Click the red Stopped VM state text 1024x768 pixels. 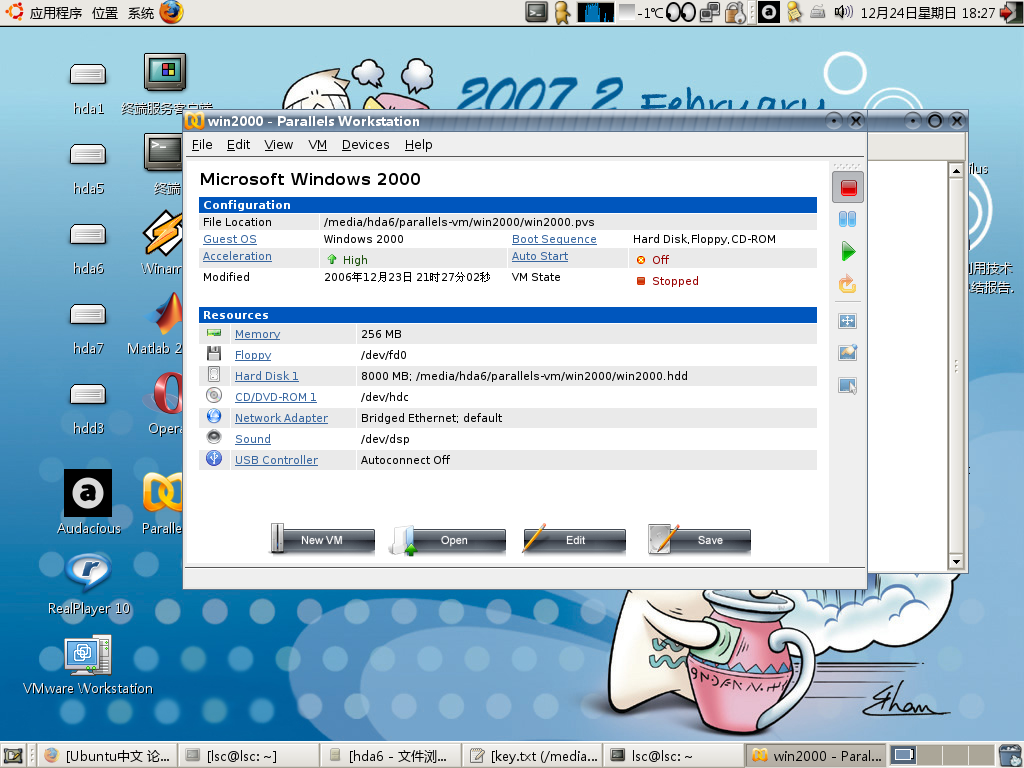pyautogui.click(x=675, y=281)
